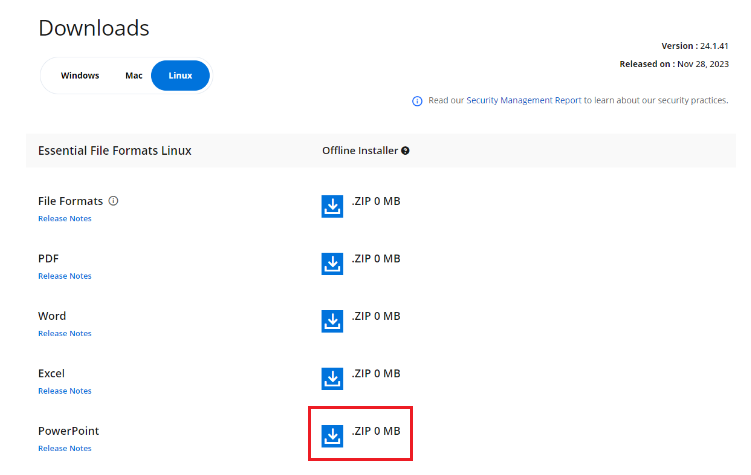751x475 pixels.
Task: Switch to the Windows tab
Action: (80, 76)
